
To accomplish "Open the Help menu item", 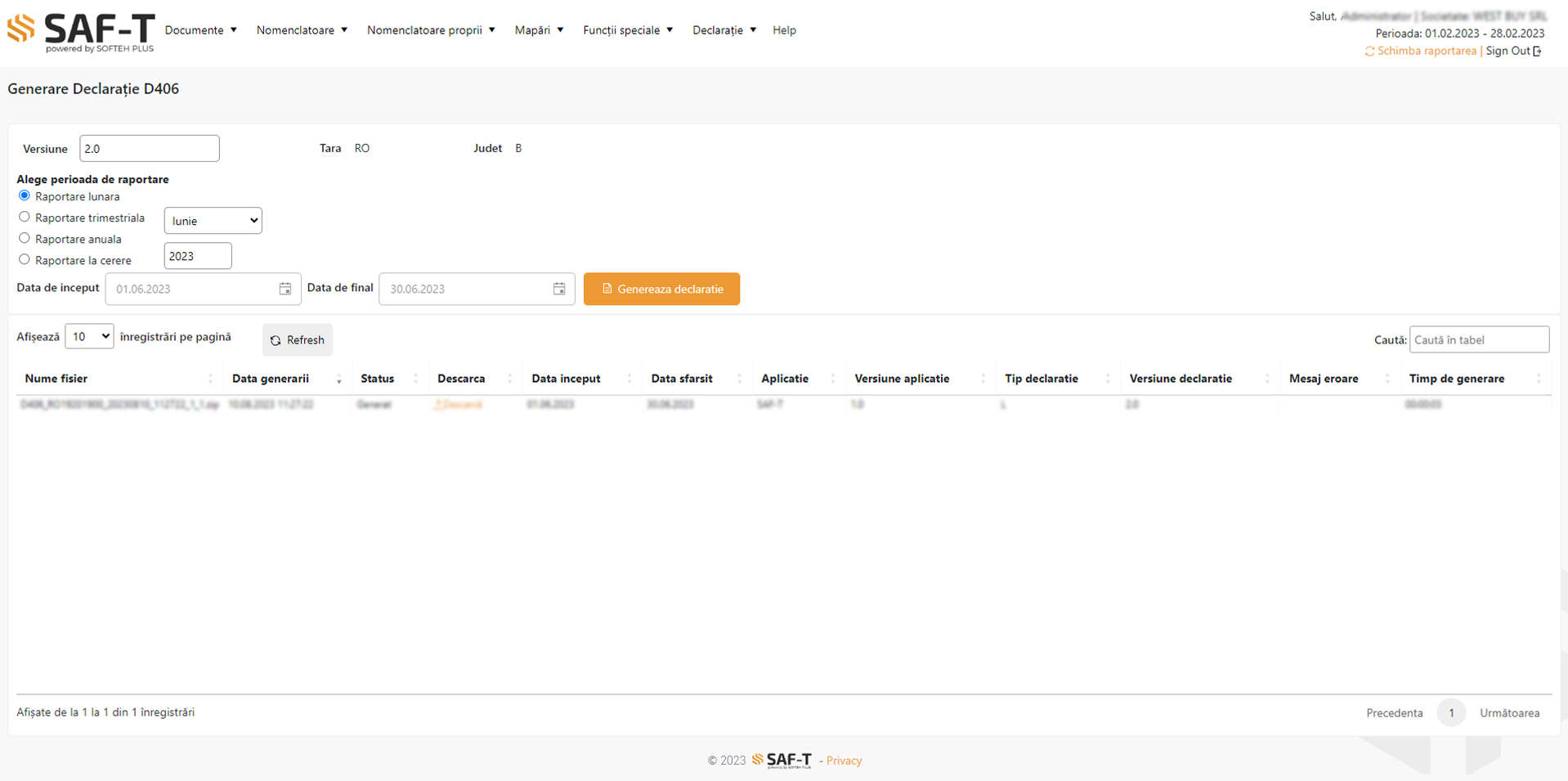I will click(x=784, y=30).
